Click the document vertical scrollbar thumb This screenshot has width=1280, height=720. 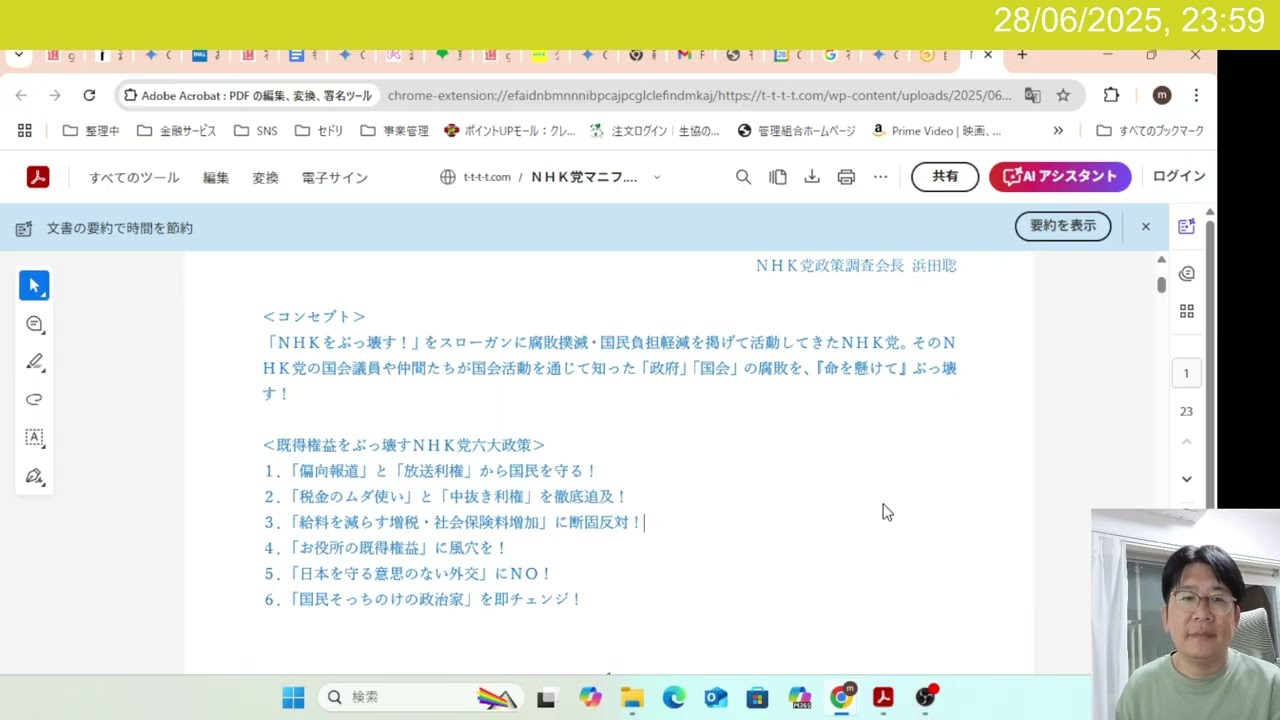pyautogui.click(x=1161, y=284)
